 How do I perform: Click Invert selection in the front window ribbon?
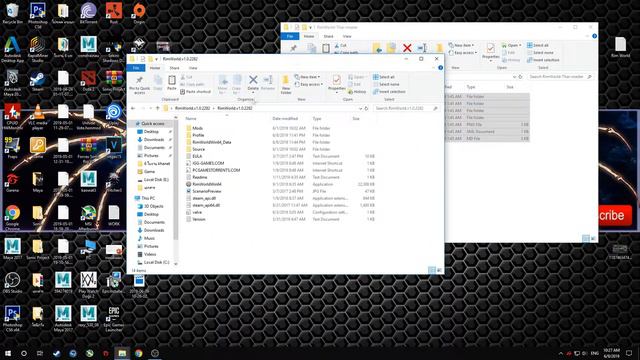tap(389, 92)
